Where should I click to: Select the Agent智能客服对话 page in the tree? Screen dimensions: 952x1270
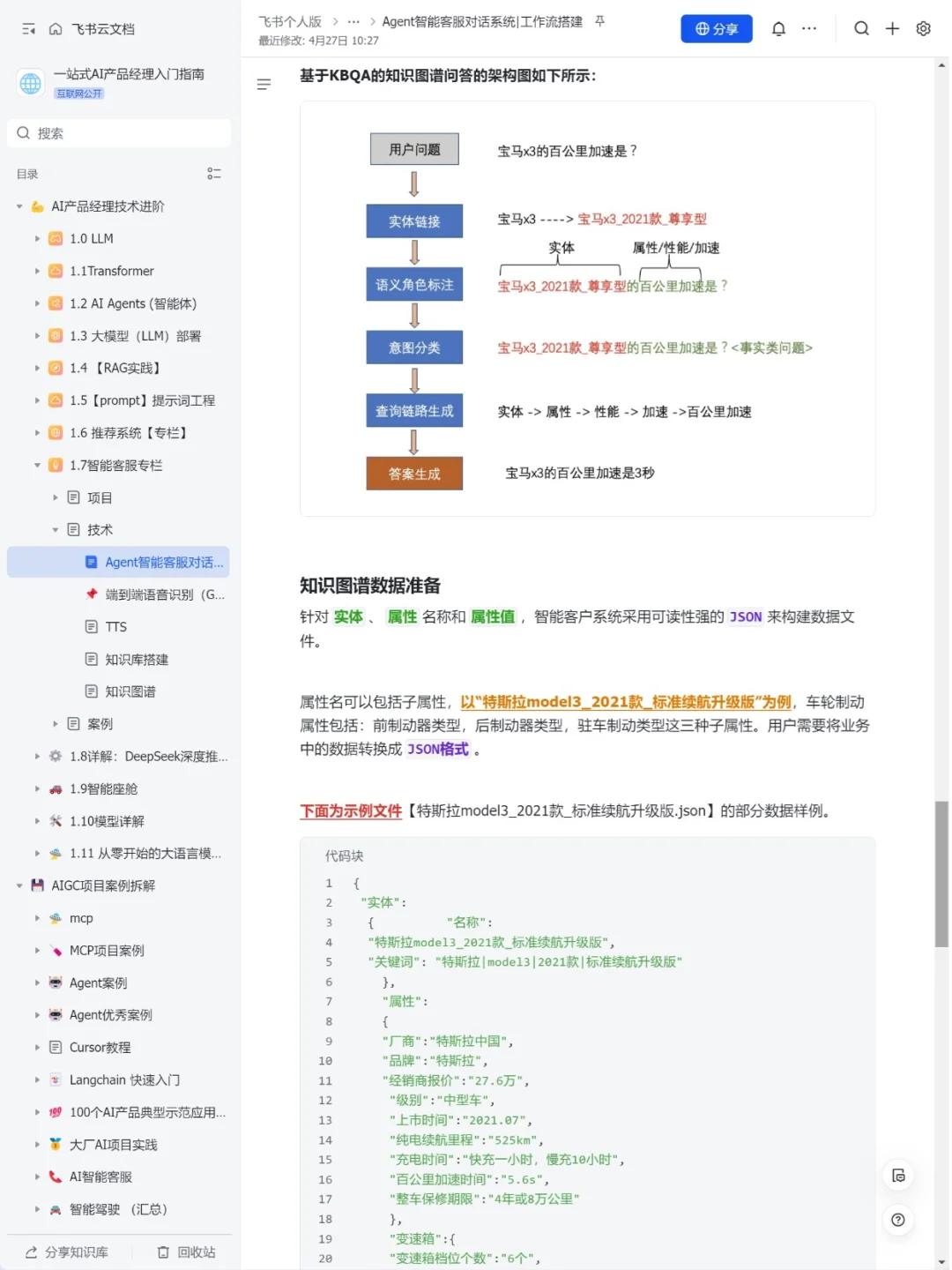point(118,562)
